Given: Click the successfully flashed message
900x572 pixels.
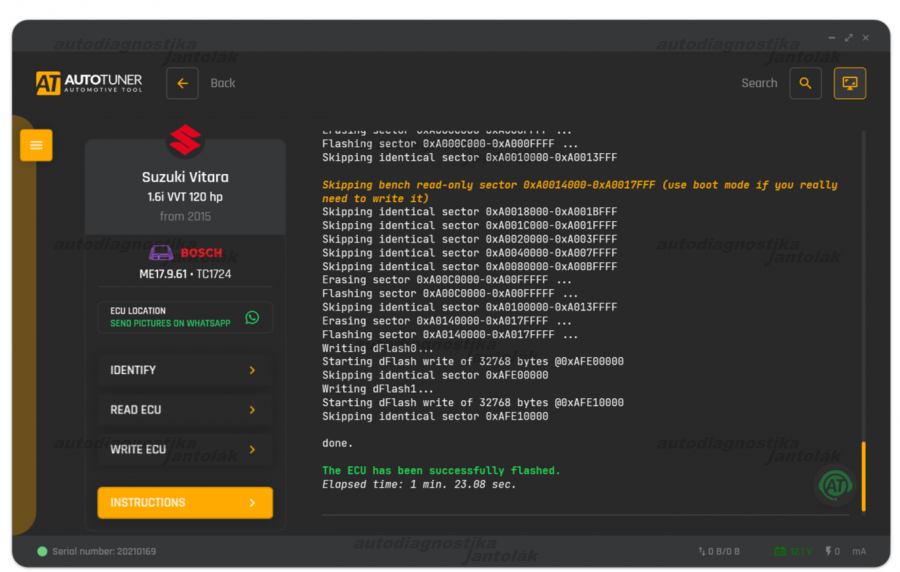Looking at the screenshot, I should click(441, 470).
